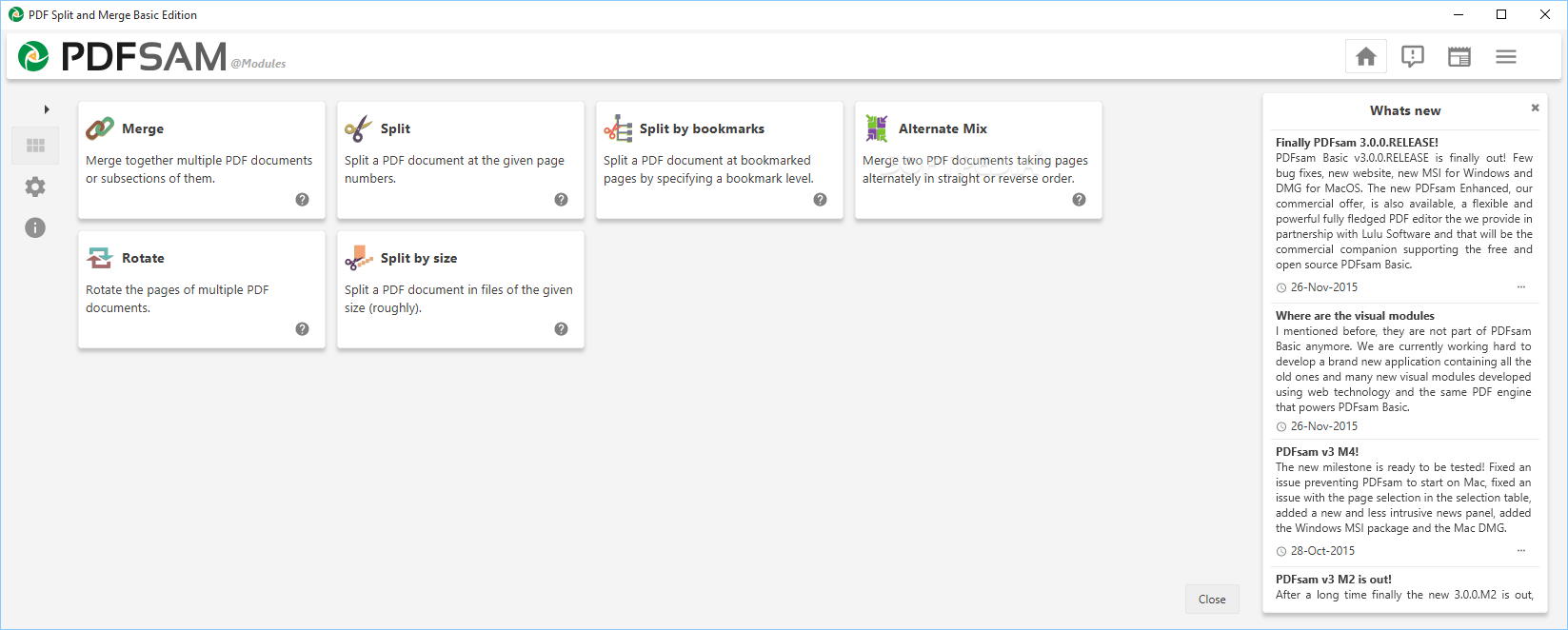Select the Modules grid icon in sidebar
Screen dimensions: 1568x630
(x=35, y=146)
